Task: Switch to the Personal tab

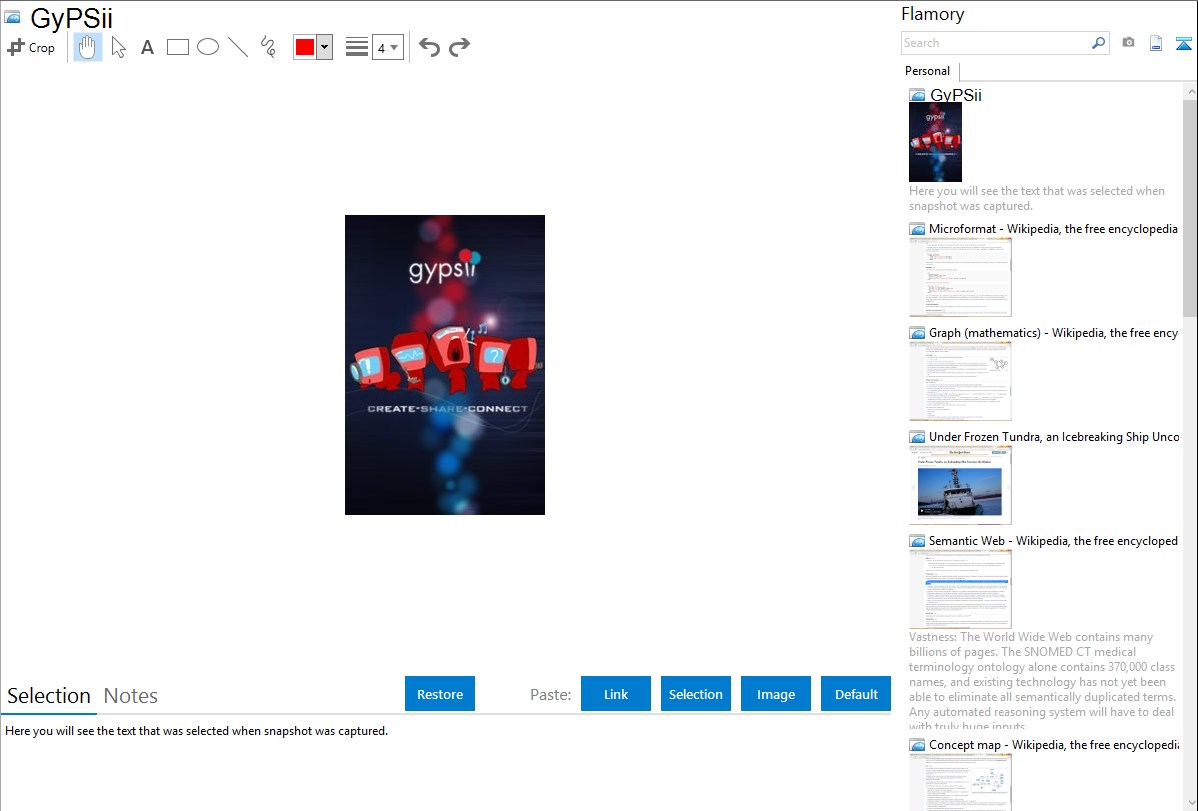Action: [x=928, y=71]
